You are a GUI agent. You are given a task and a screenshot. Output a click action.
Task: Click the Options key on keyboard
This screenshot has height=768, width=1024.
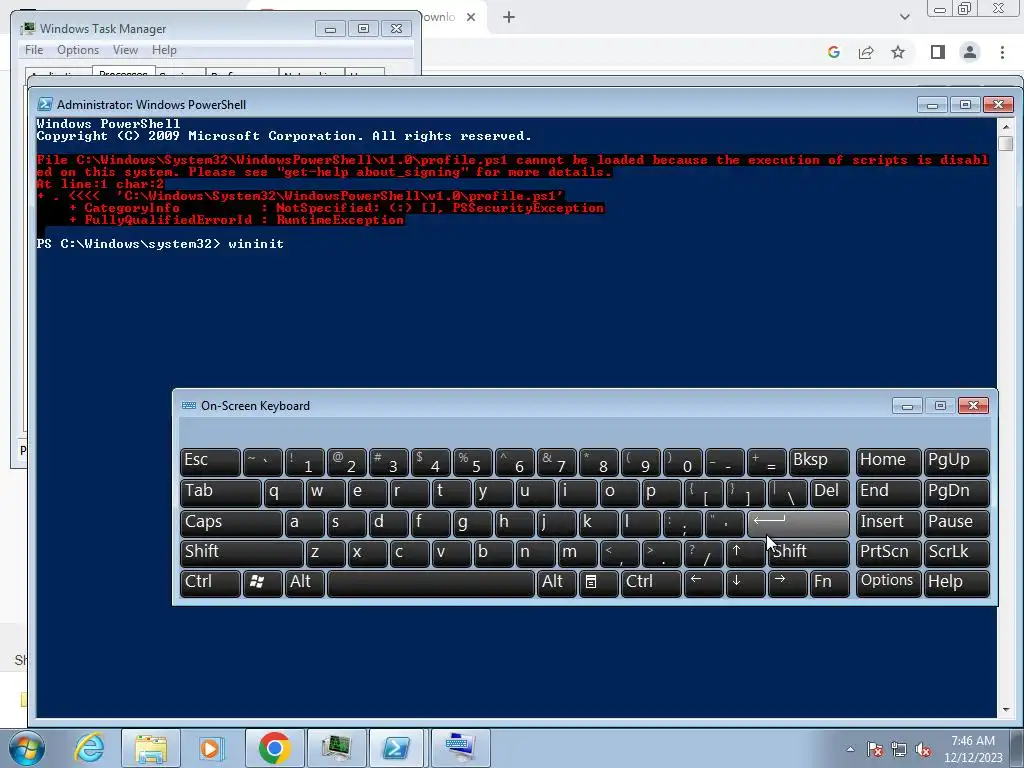point(888,583)
